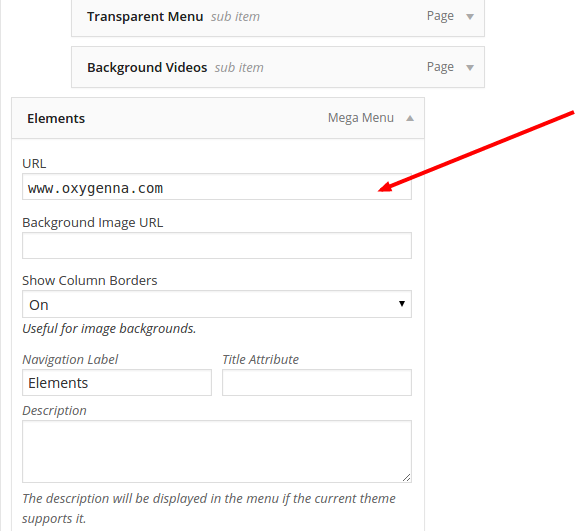Open the Show Column Borders dropdown
Image resolution: width=583 pixels, height=531 pixels.
pos(217,304)
